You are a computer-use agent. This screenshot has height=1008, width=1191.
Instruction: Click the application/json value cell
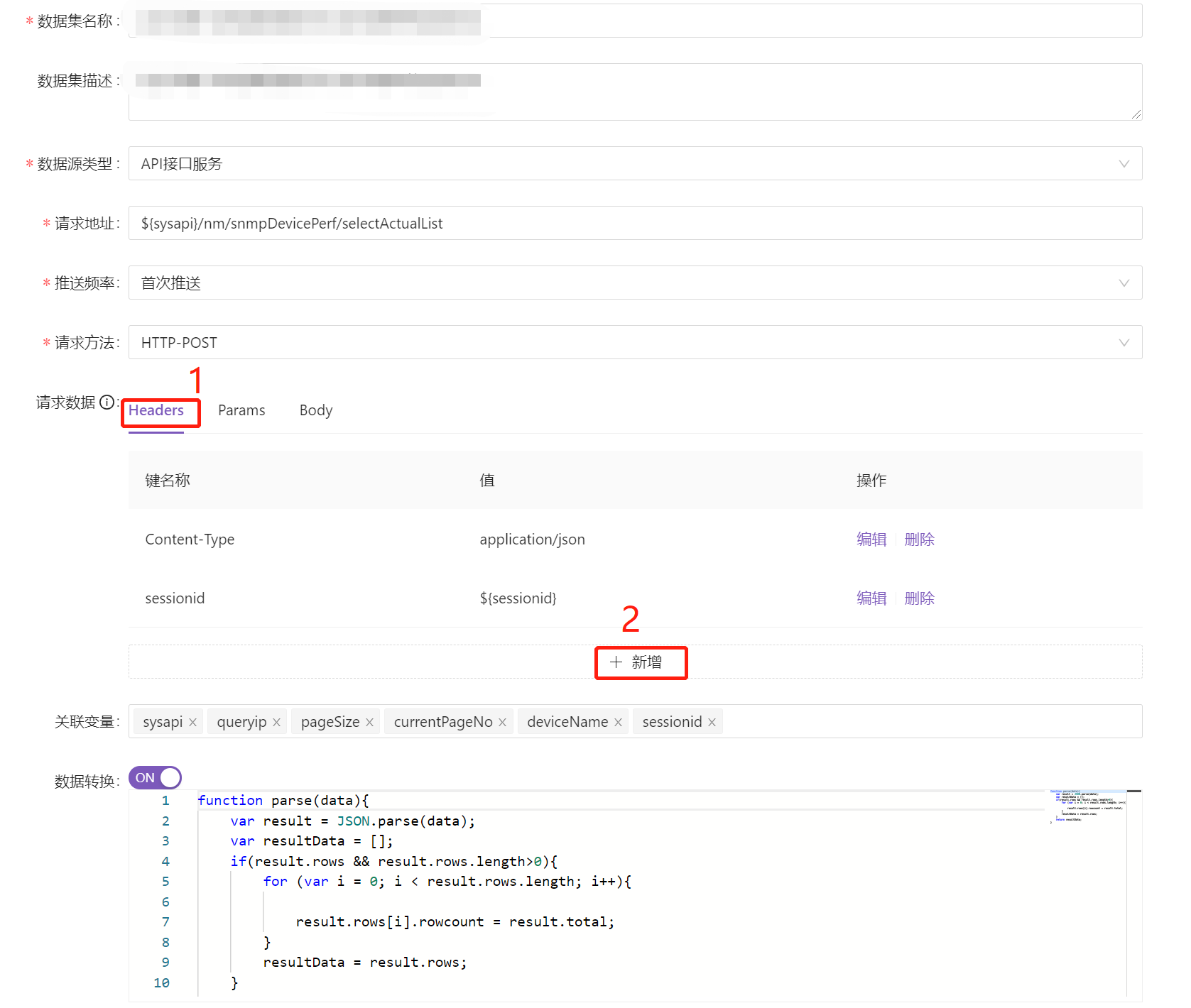coord(532,539)
